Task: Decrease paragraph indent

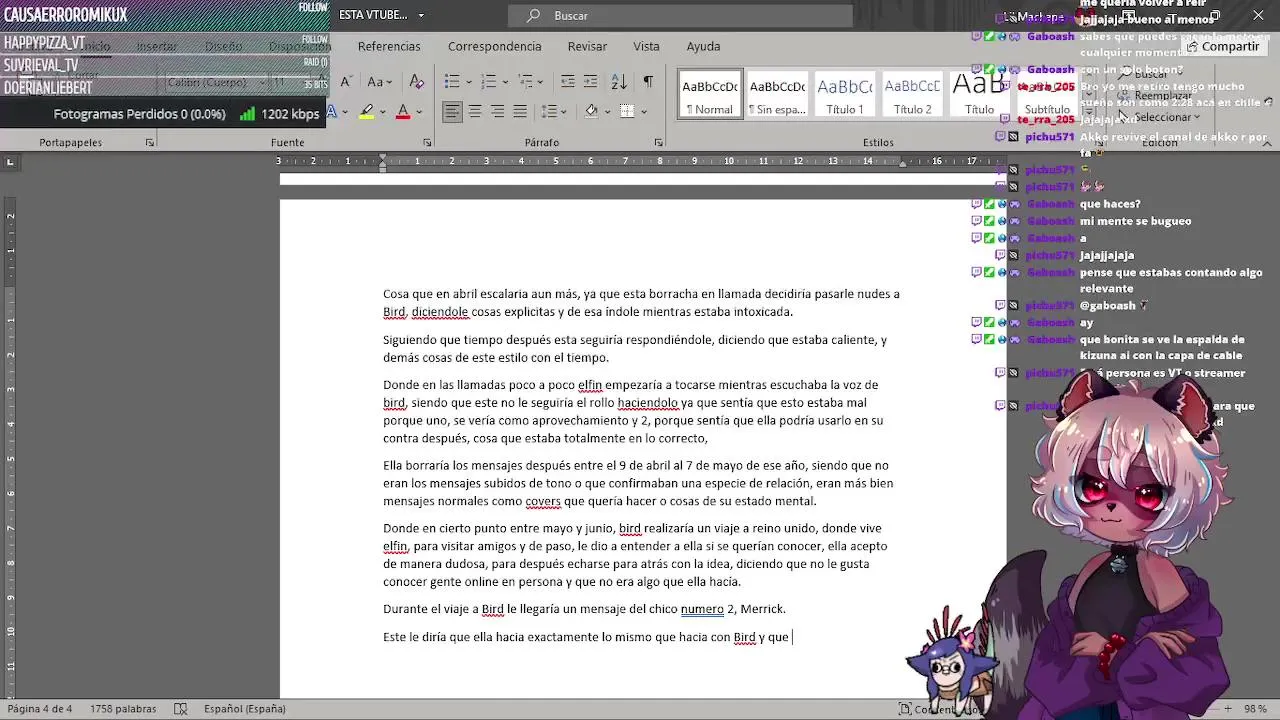Action: 567,82
